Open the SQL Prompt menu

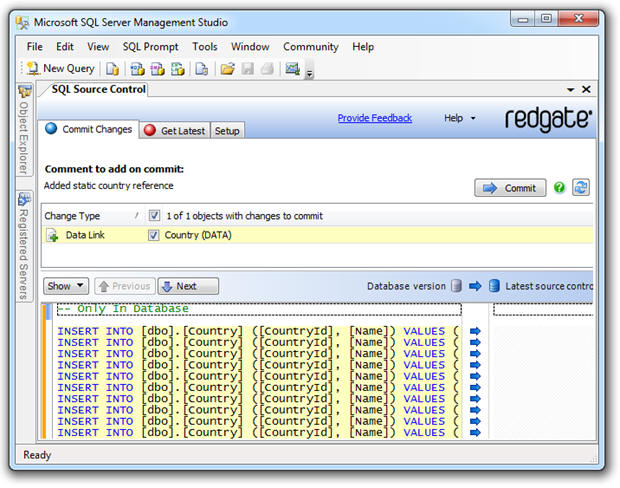[x=150, y=47]
